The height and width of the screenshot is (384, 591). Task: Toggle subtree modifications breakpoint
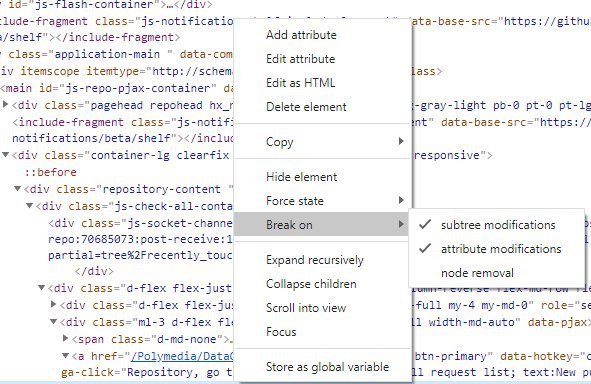coord(498,225)
